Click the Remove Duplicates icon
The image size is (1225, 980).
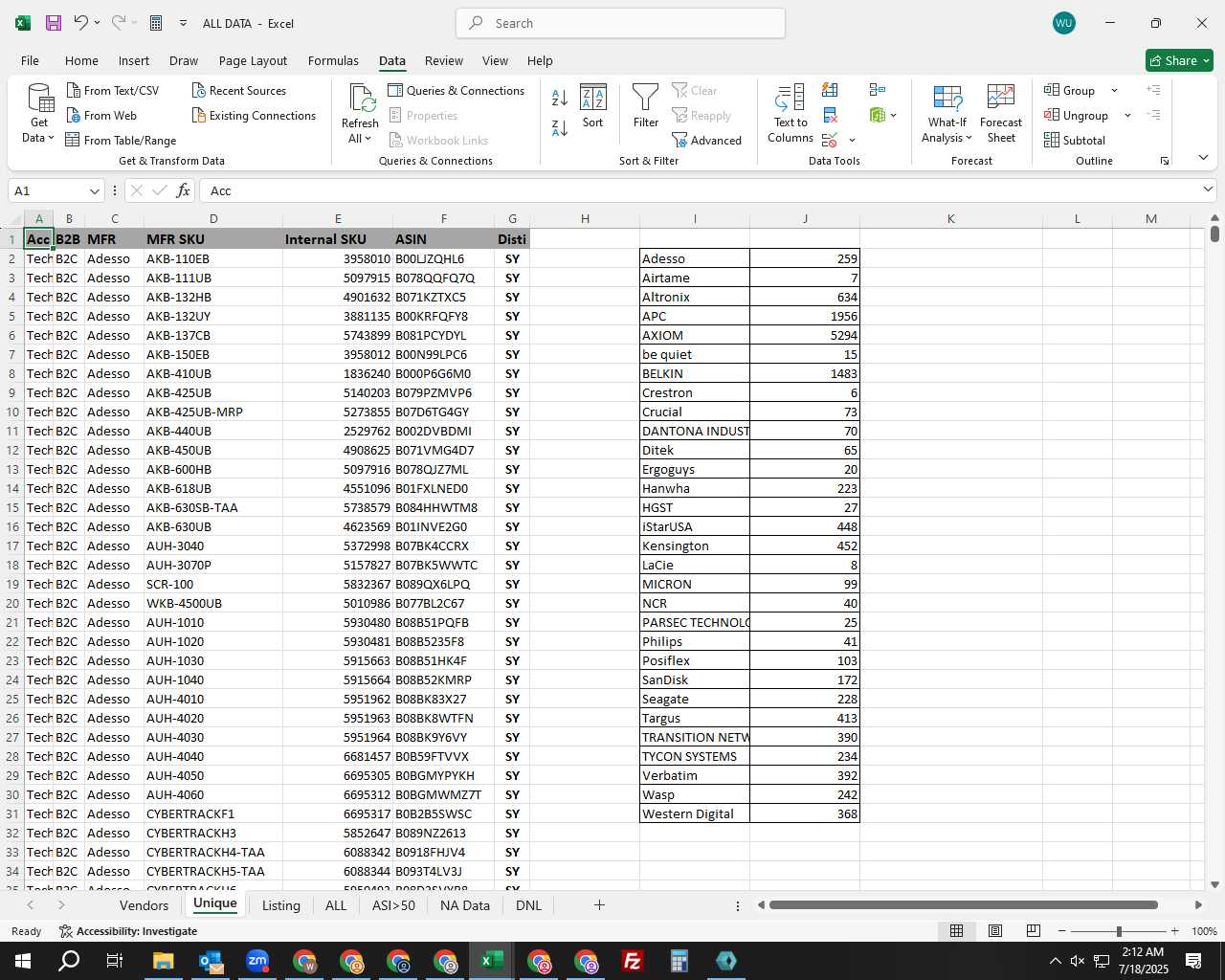point(830,116)
